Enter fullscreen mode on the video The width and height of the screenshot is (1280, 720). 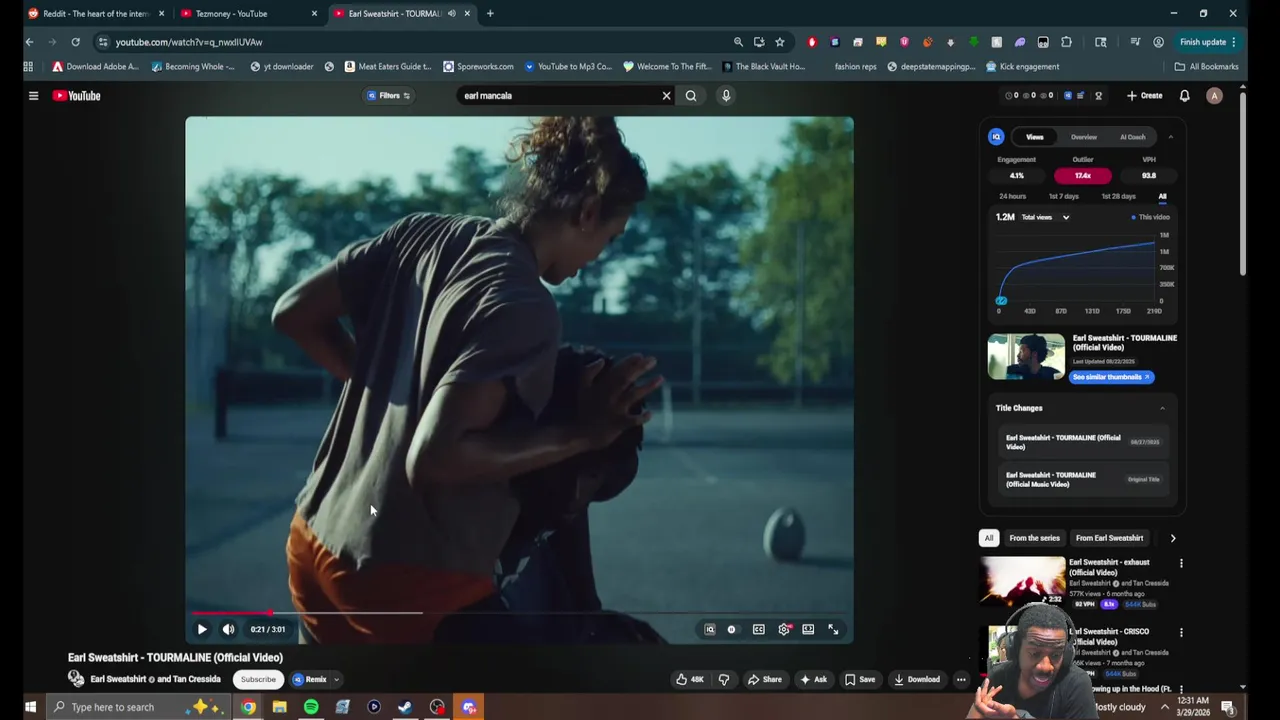(833, 629)
